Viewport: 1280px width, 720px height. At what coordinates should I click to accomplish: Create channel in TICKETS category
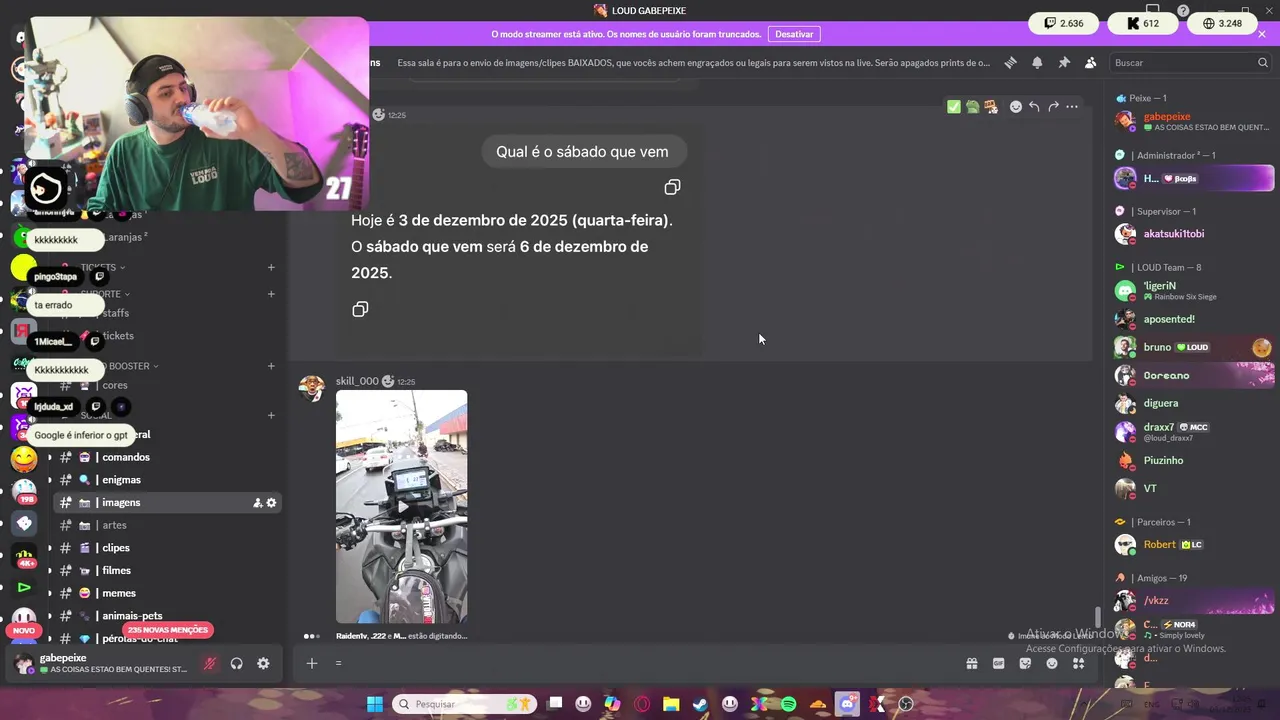(271, 267)
